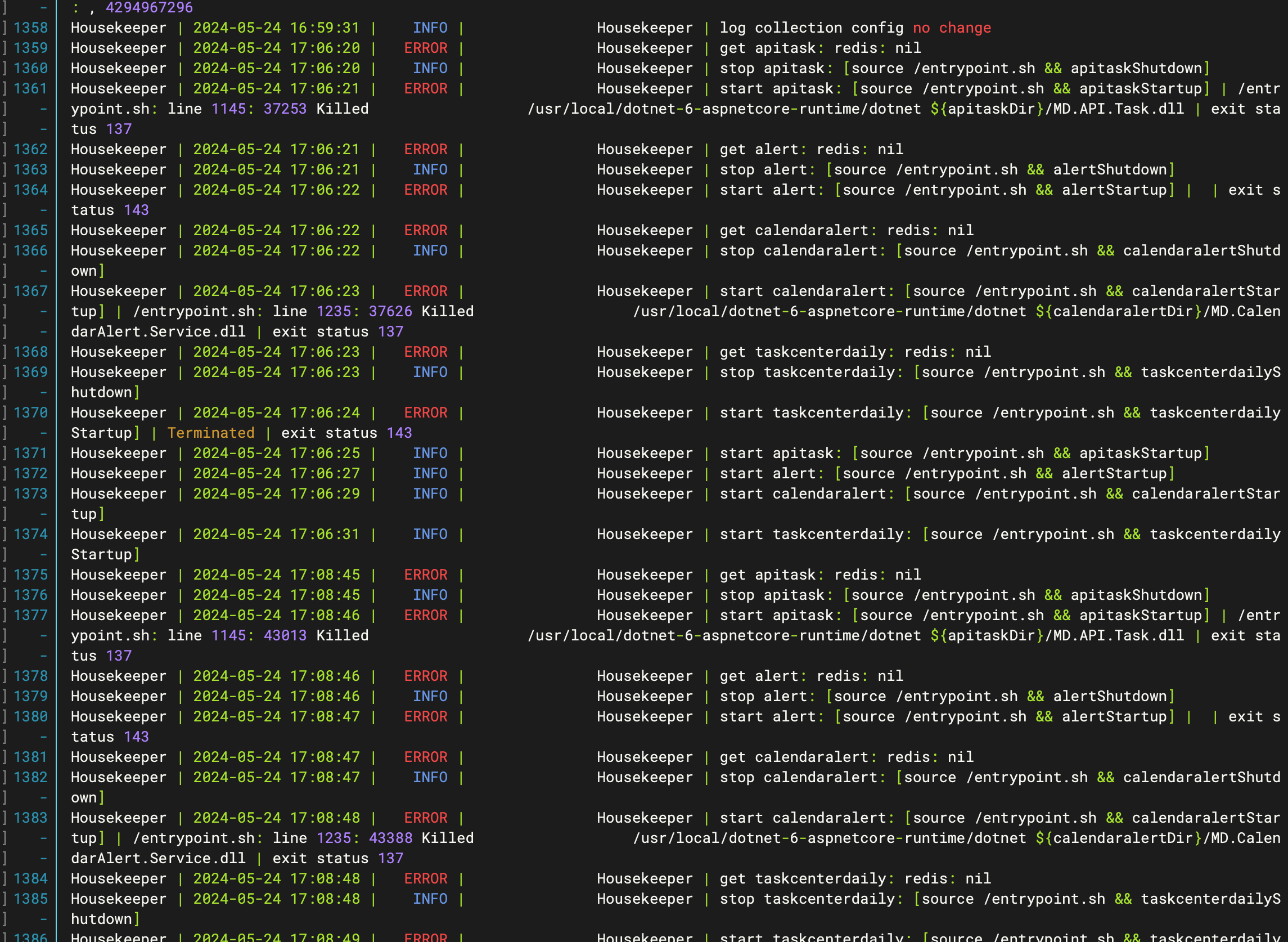Click line number 1361 in gutter
Screen dimensions: 1288x942
[x=31, y=89]
